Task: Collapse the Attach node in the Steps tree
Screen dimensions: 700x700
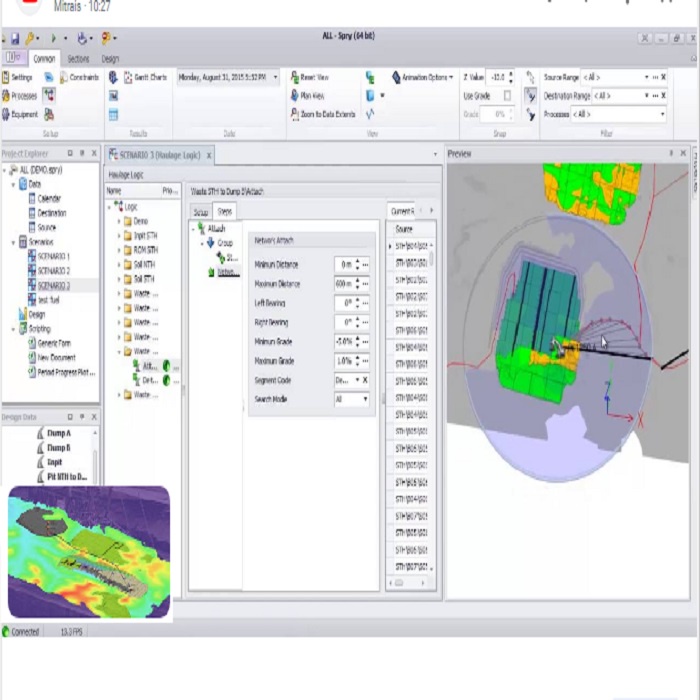Action: 193,229
